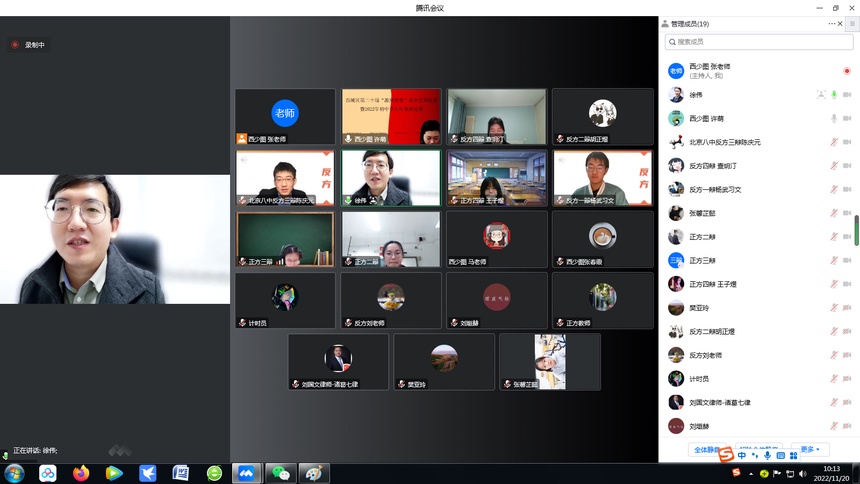This screenshot has height=484, width=860.
Task: Select the 西少图张春霞 coffee avatar tile
Action: click(x=602, y=239)
